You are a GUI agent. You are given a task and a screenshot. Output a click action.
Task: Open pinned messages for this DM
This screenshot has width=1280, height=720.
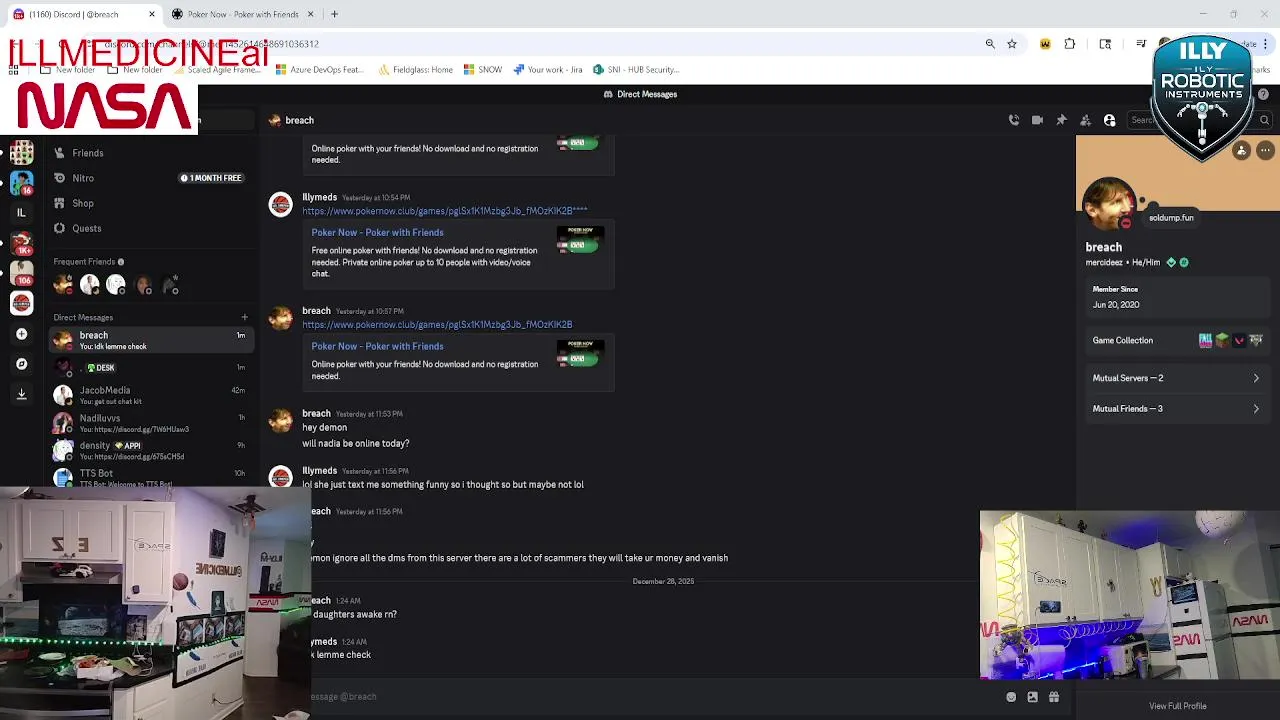(x=1061, y=120)
